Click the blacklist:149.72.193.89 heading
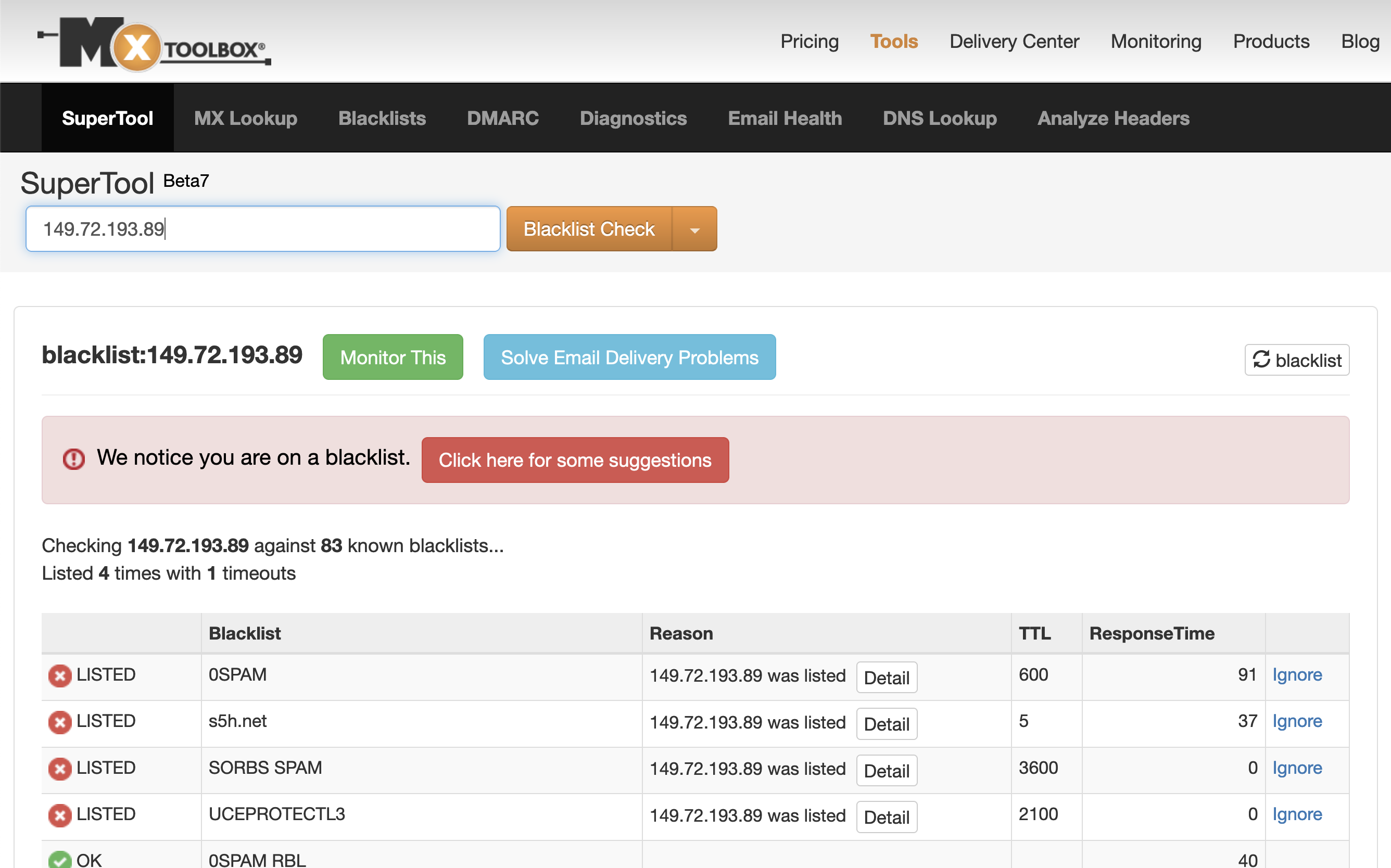Image resolution: width=1391 pixels, height=868 pixels. pyautogui.click(x=172, y=355)
